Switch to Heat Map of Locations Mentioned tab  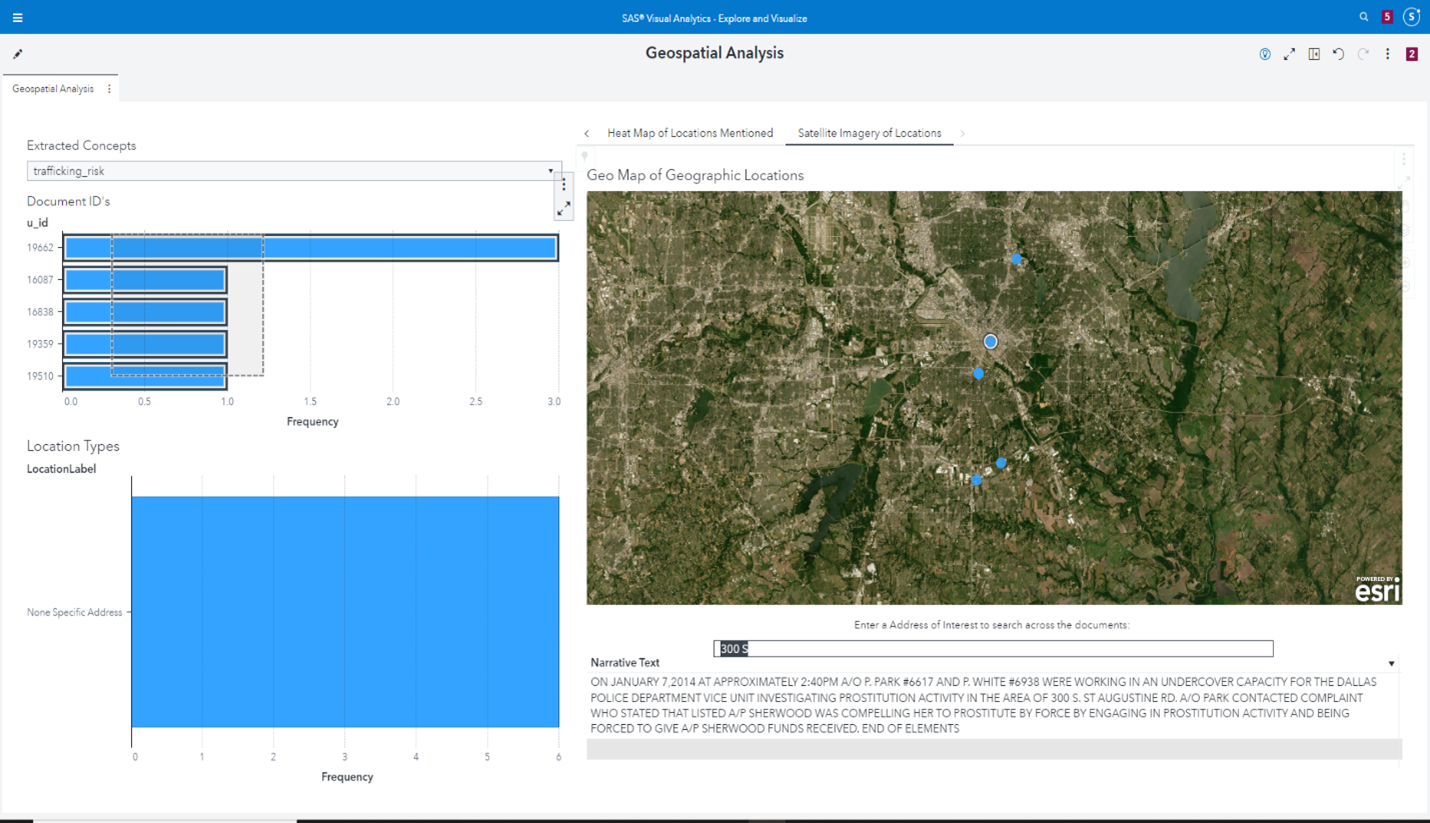690,133
